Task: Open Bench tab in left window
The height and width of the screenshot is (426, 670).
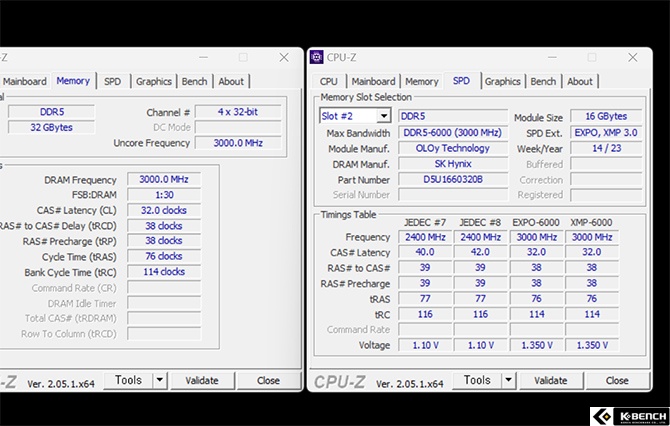Action: [194, 81]
